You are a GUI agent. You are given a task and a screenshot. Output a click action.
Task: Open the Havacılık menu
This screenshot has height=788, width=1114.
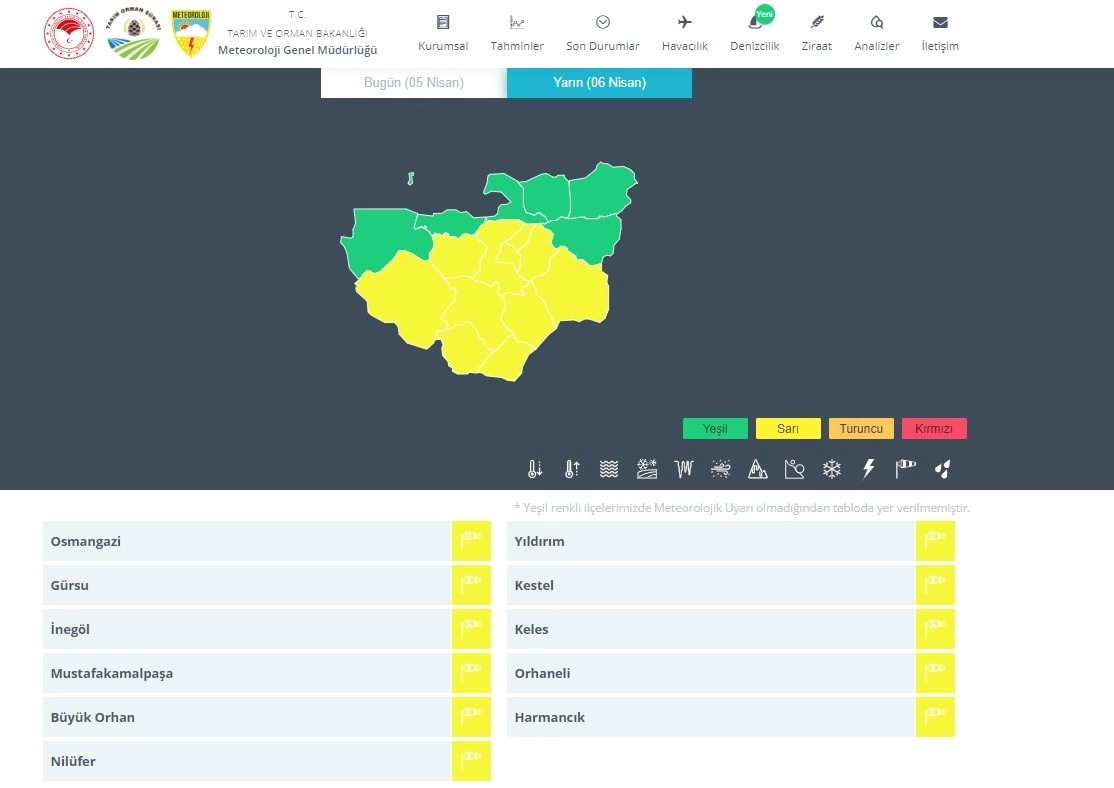click(684, 33)
